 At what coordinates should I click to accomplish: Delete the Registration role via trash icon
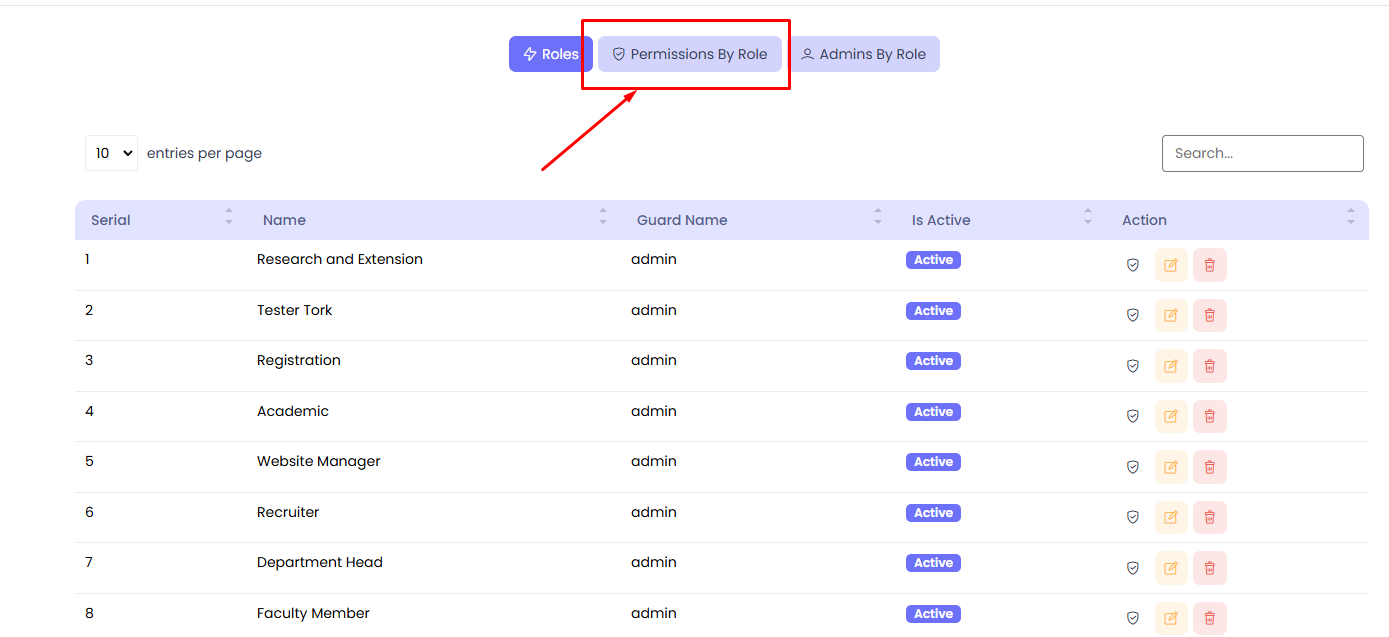(x=1209, y=366)
